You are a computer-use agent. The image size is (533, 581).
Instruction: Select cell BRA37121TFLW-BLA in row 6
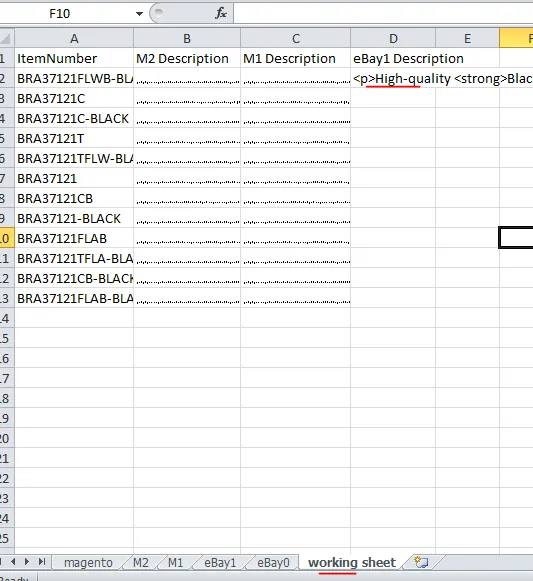coord(74,158)
